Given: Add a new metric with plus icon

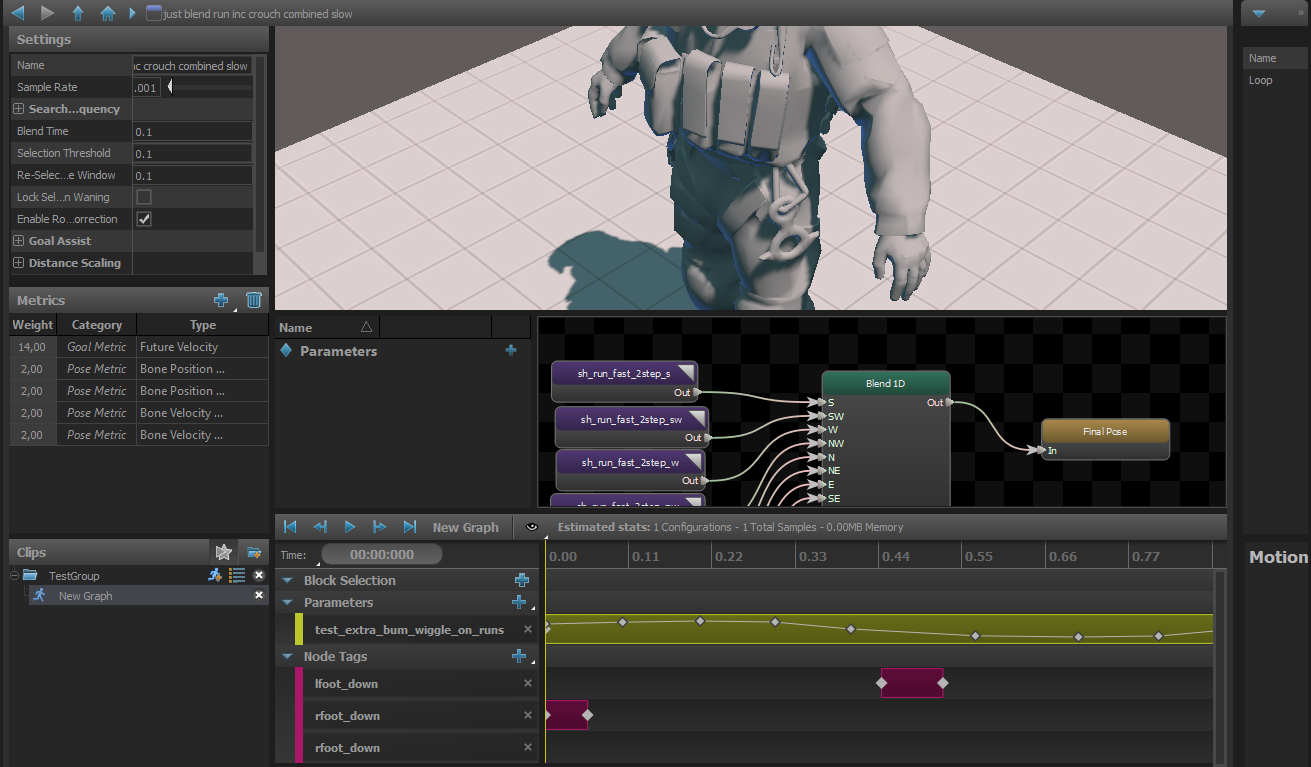Looking at the screenshot, I should pos(222,300).
